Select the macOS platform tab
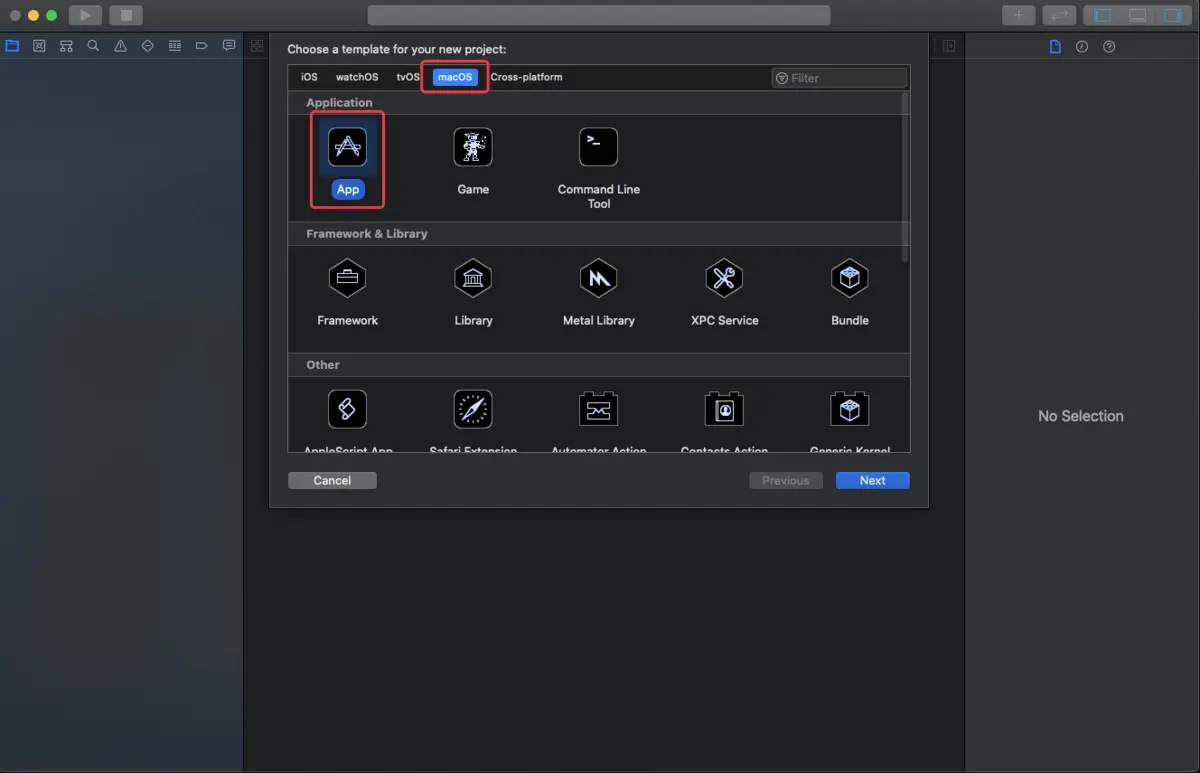This screenshot has width=1200, height=773. [x=455, y=77]
